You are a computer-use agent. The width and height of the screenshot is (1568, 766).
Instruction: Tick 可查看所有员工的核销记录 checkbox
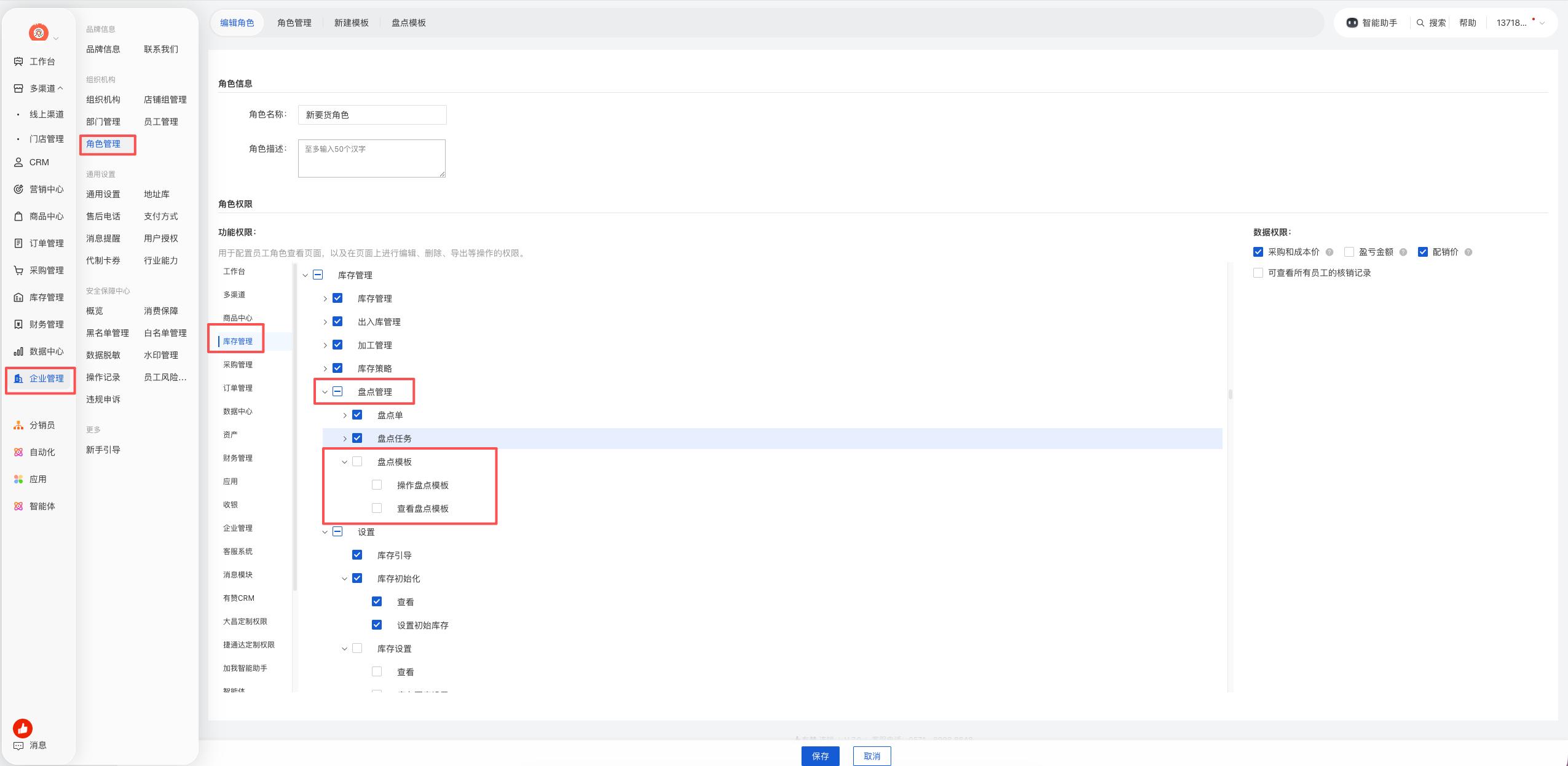tap(1258, 273)
